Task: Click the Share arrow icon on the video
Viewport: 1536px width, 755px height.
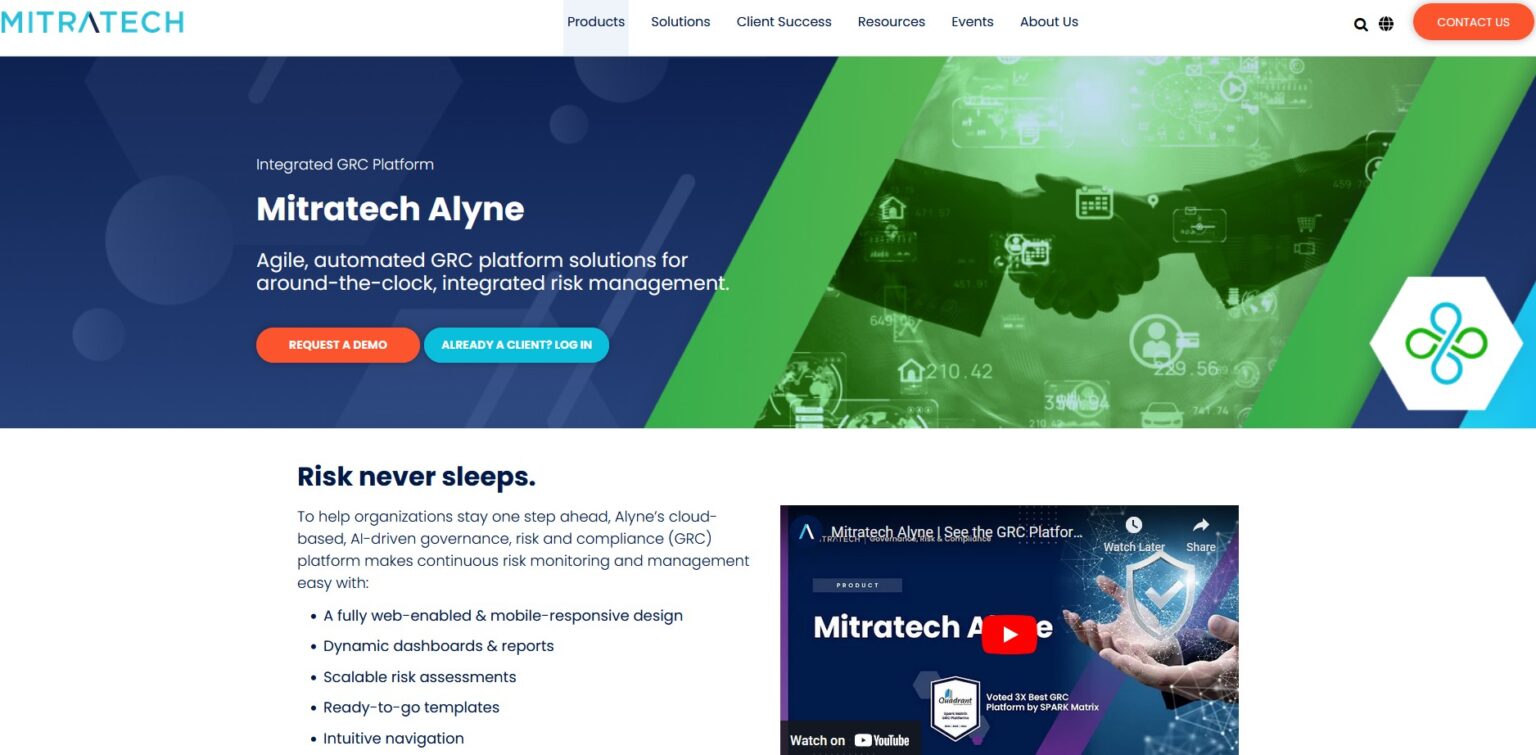Action: pyautogui.click(x=1199, y=524)
